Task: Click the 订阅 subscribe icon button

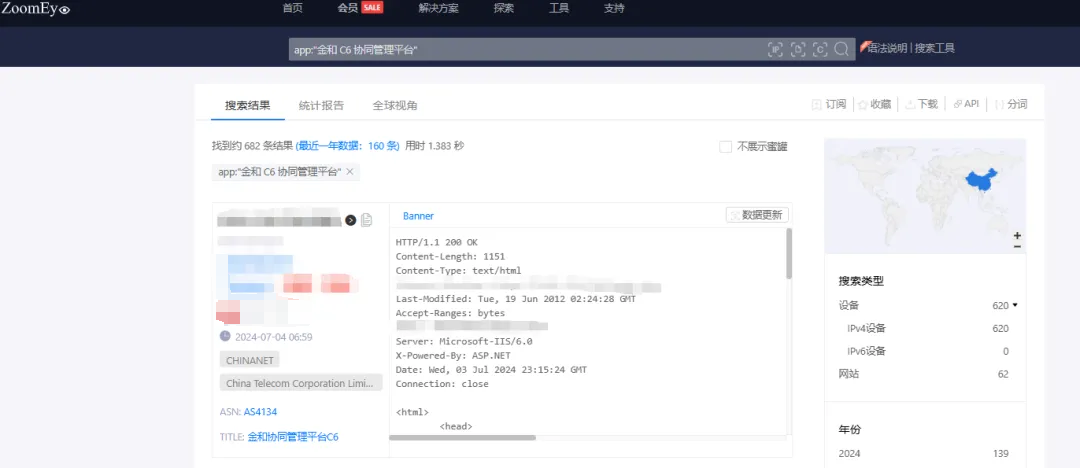Action: pyautogui.click(x=829, y=104)
